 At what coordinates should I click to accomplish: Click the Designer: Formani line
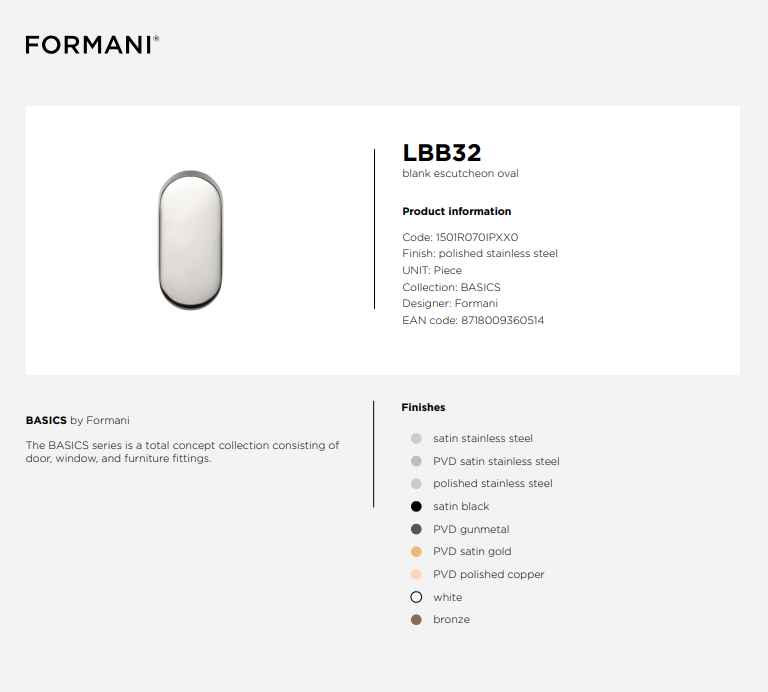tap(450, 304)
